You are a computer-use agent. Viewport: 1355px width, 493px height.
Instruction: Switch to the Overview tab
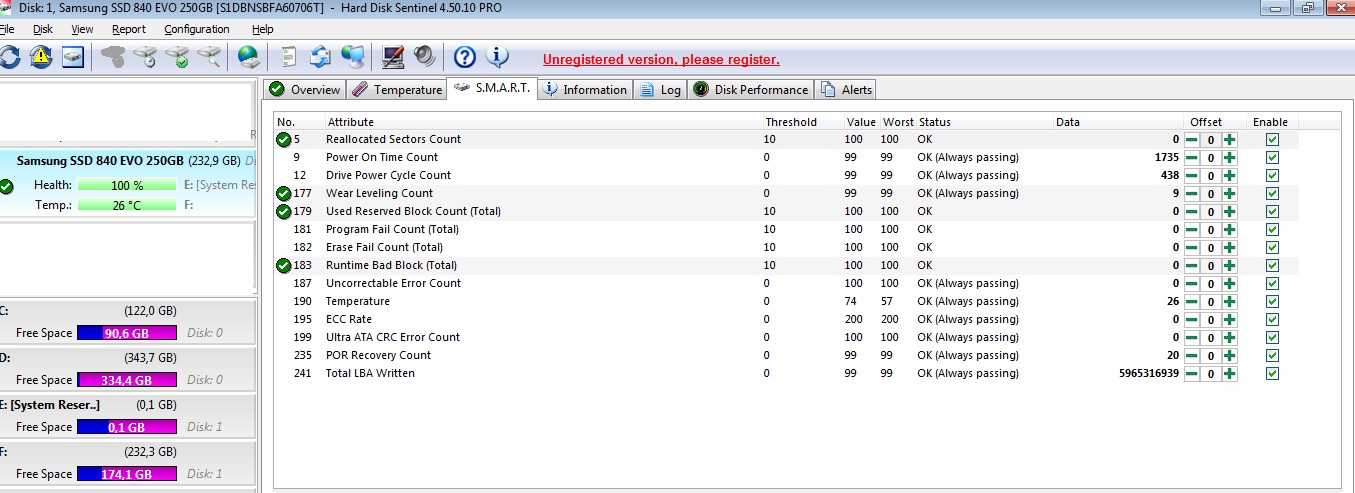(x=305, y=89)
